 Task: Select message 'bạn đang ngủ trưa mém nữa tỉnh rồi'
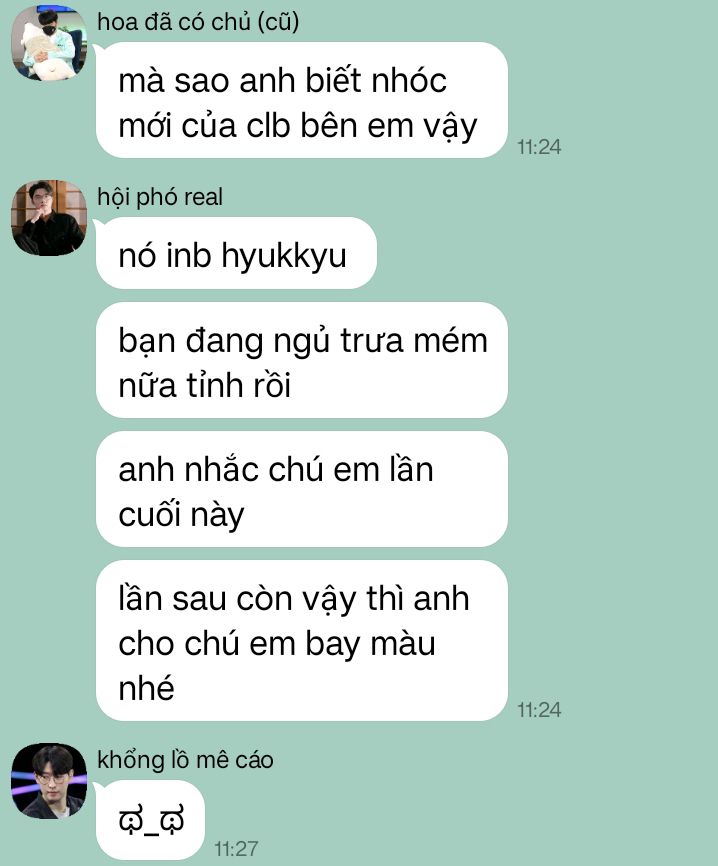coord(302,360)
